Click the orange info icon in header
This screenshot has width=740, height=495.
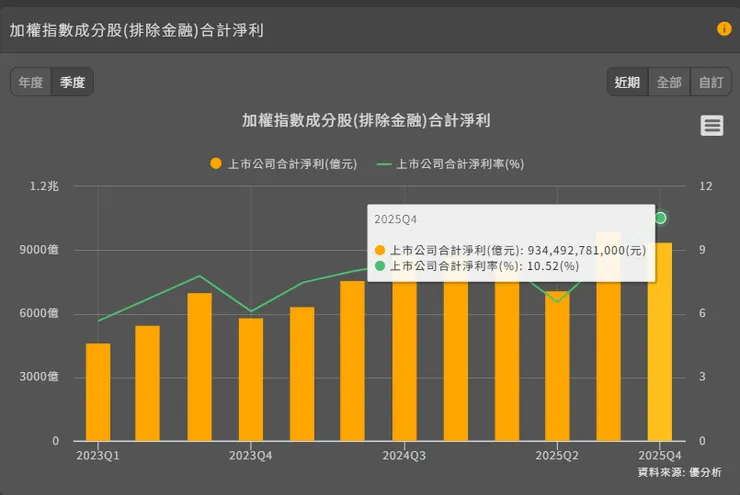click(724, 29)
